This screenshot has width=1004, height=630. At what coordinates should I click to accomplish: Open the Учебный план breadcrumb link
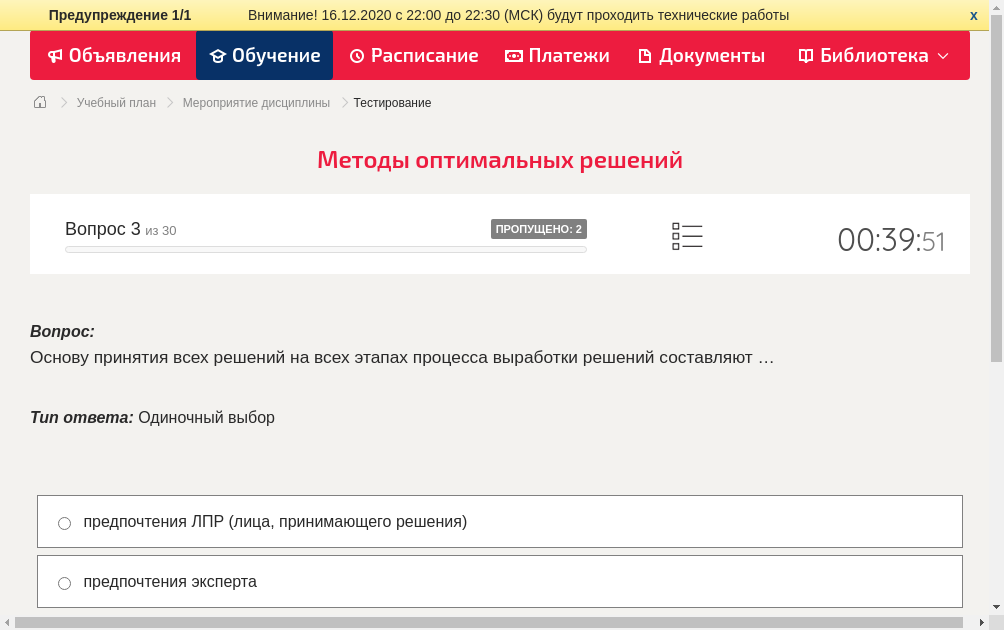(x=115, y=102)
